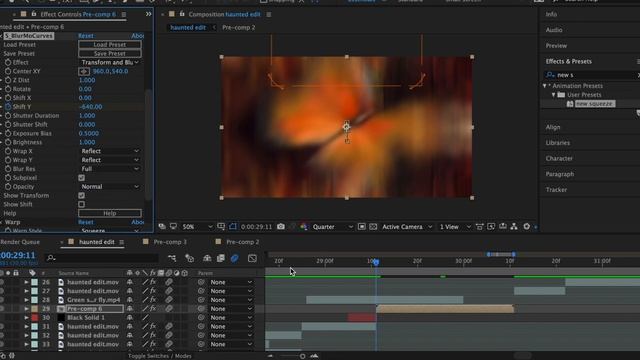The image size is (640, 360).
Task: Open the Composition panel menu icon
Action: click(x=269, y=14)
